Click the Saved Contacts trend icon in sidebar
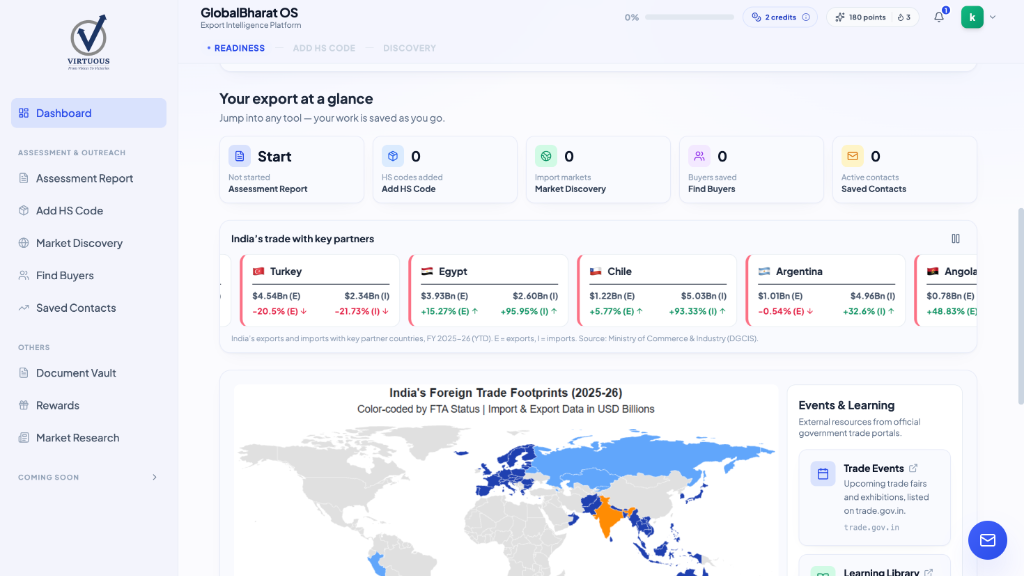The height and width of the screenshot is (576, 1024). [24, 308]
